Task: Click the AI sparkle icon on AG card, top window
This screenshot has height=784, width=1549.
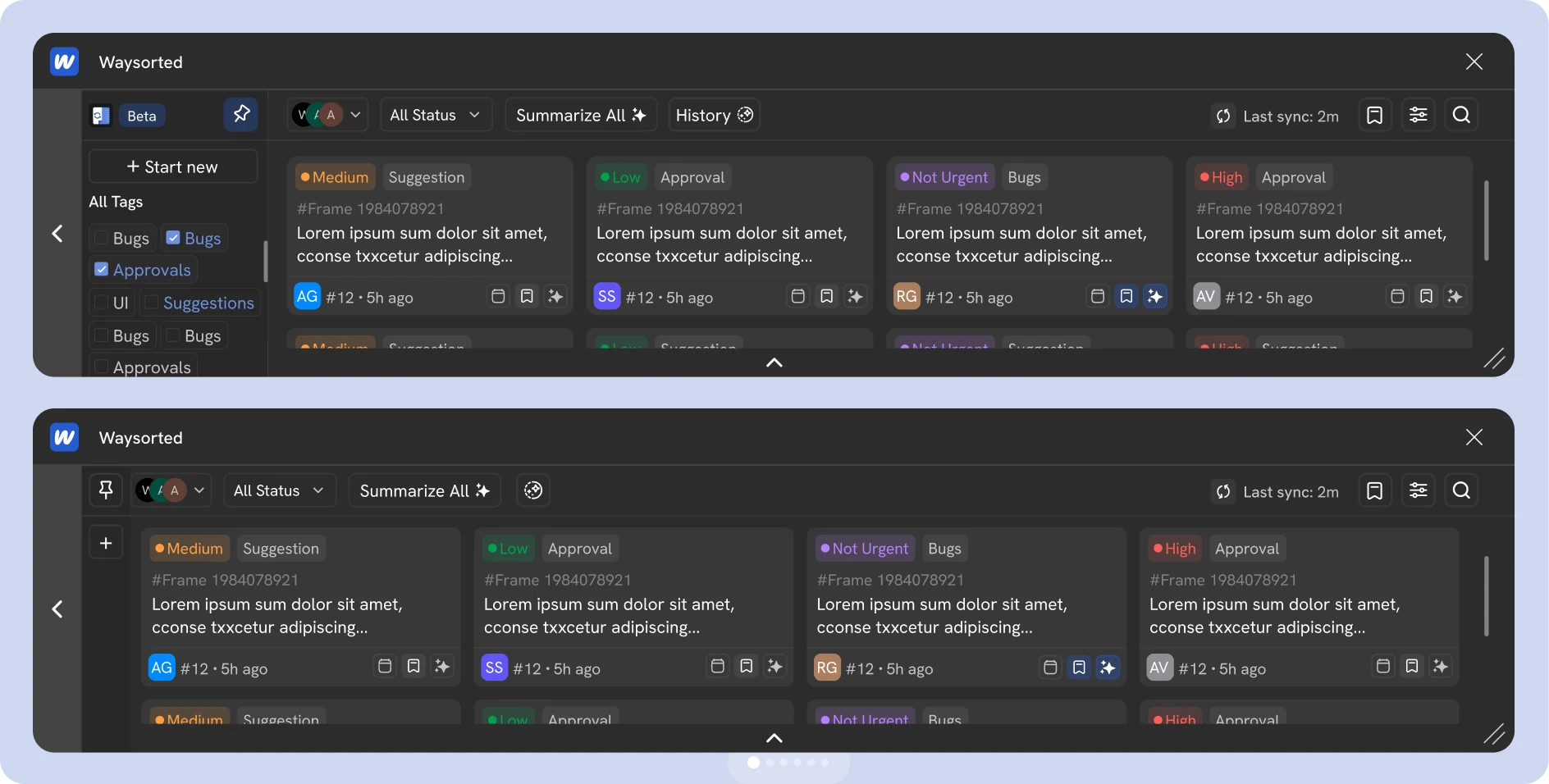Action: [x=555, y=296]
